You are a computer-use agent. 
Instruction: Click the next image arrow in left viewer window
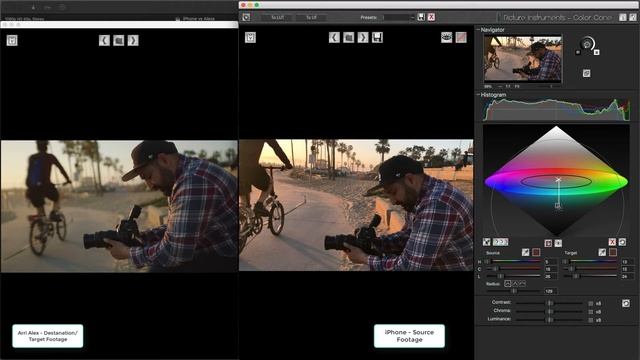click(133, 40)
